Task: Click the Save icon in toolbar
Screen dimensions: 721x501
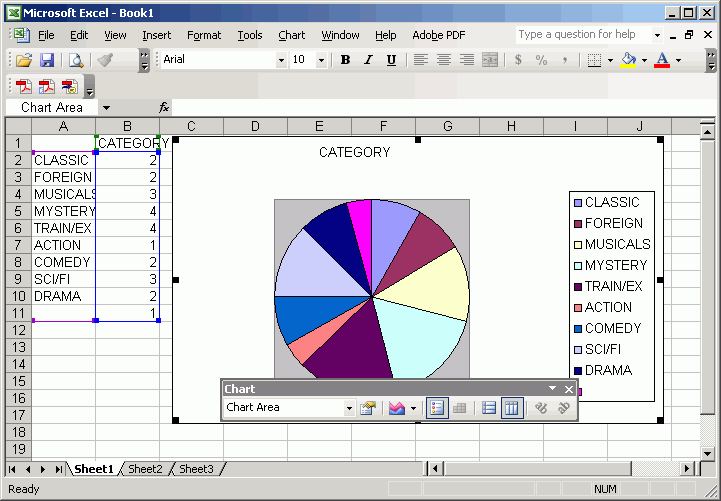Action: [46, 60]
